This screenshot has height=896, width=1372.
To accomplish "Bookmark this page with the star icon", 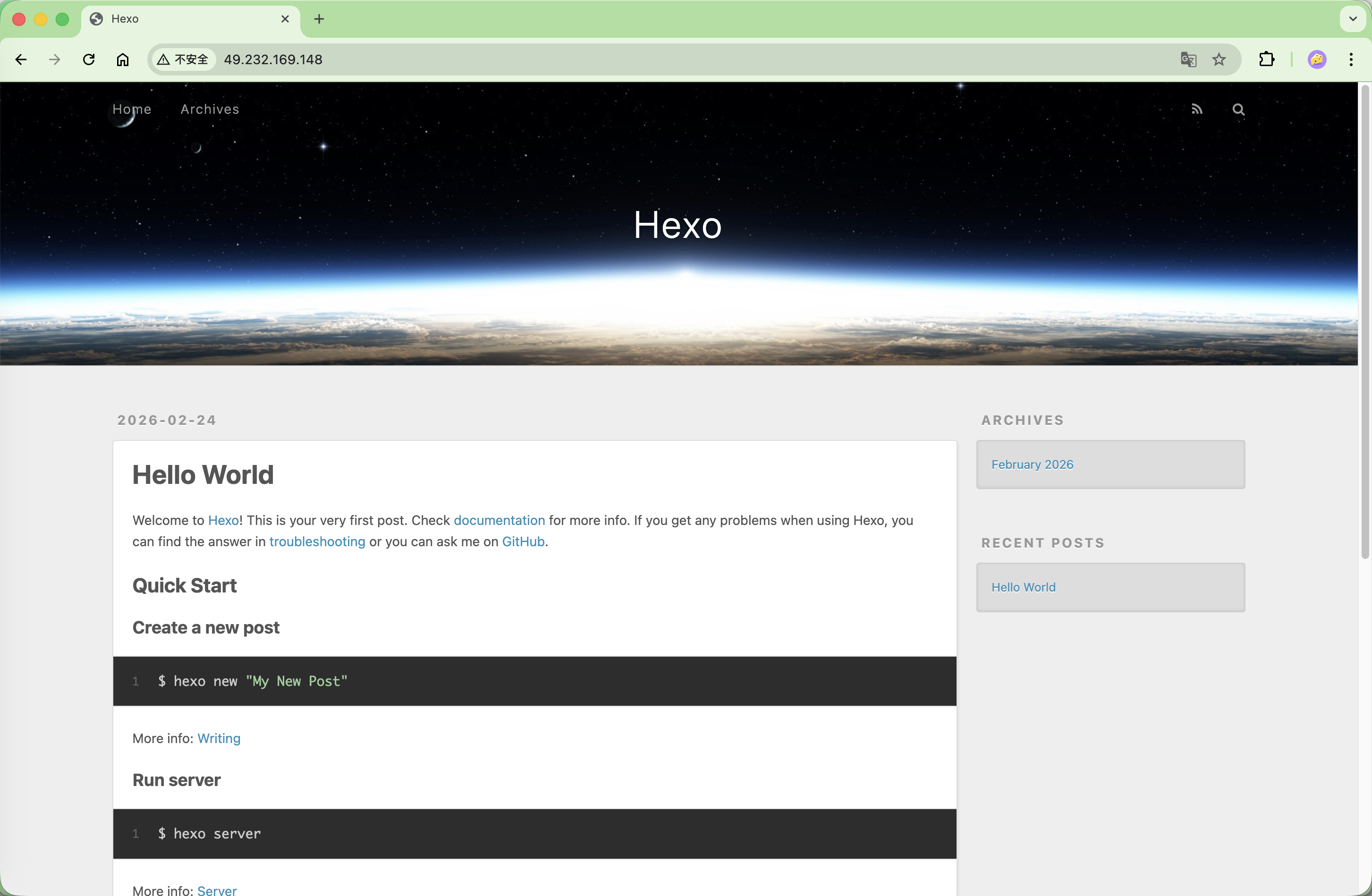I will pos(1219,59).
